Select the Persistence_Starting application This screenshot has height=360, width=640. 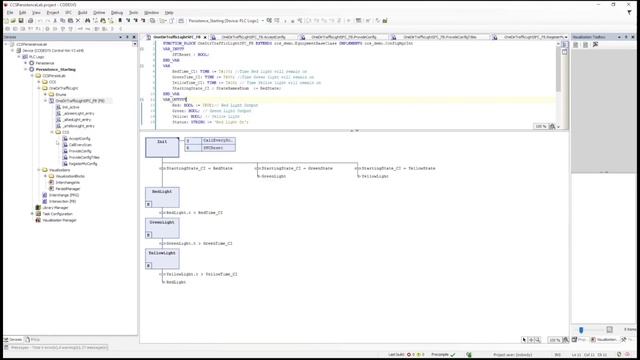coord(56,69)
